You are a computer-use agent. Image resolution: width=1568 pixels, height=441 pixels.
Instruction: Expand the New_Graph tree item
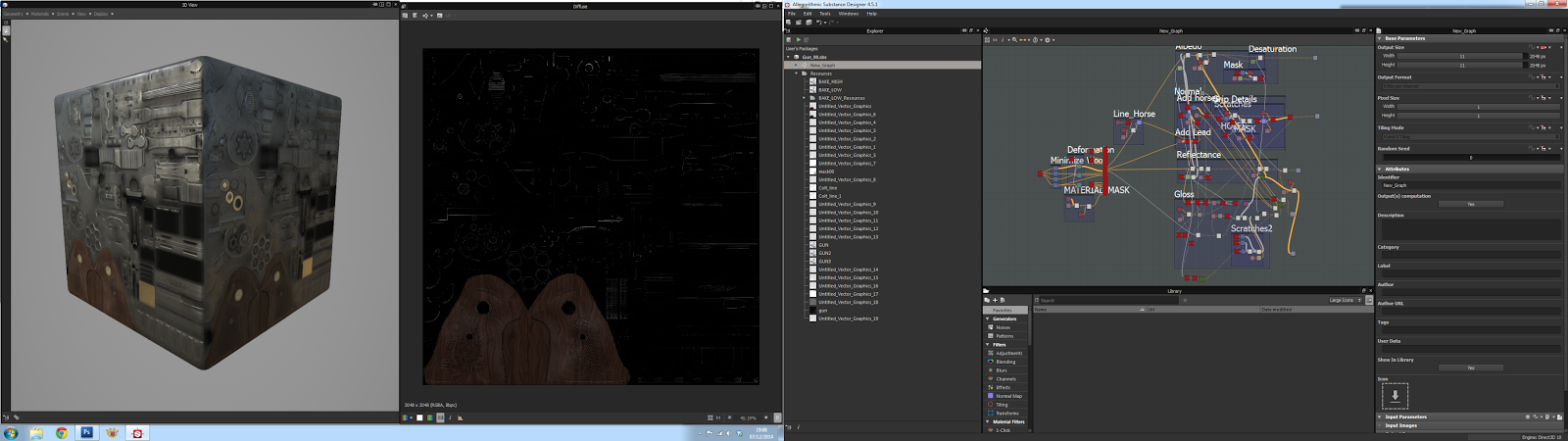[x=797, y=65]
